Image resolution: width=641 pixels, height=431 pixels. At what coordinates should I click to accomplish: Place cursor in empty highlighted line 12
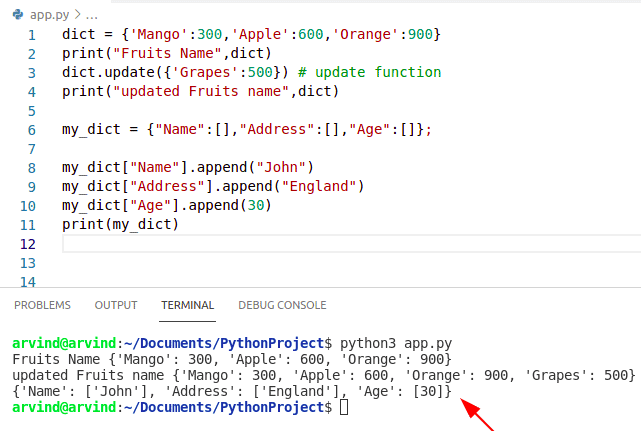(352, 244)
